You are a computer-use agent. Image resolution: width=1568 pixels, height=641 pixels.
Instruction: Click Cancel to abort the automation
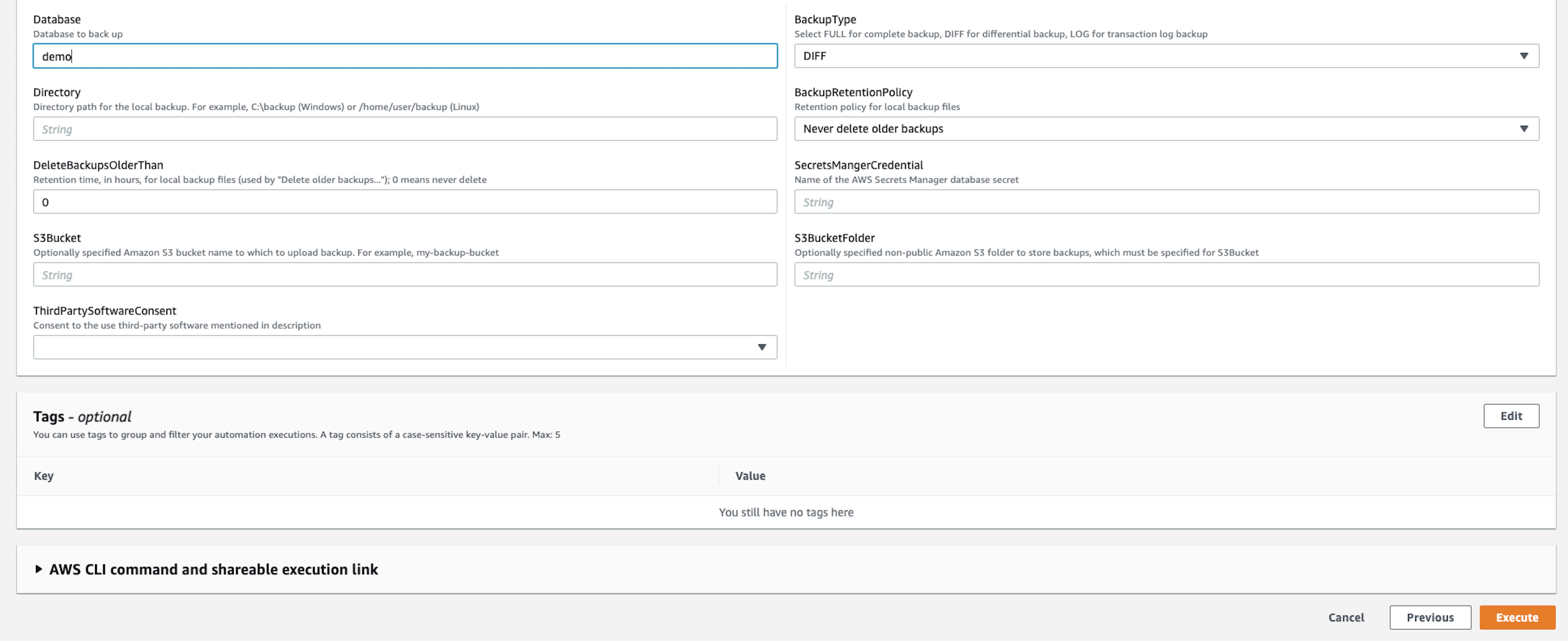pos(1346,617)
